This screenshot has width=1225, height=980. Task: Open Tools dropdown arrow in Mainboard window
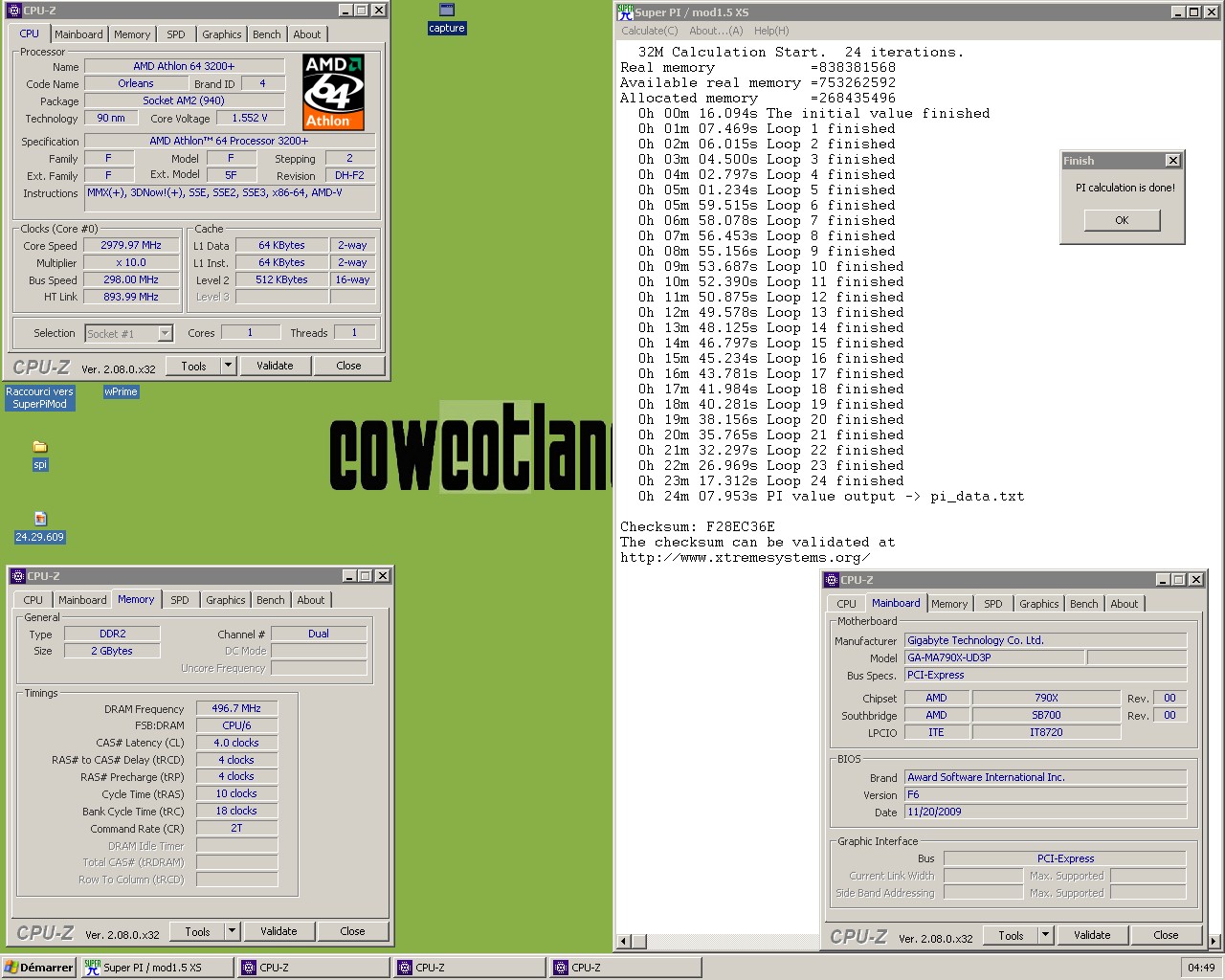1045,935
